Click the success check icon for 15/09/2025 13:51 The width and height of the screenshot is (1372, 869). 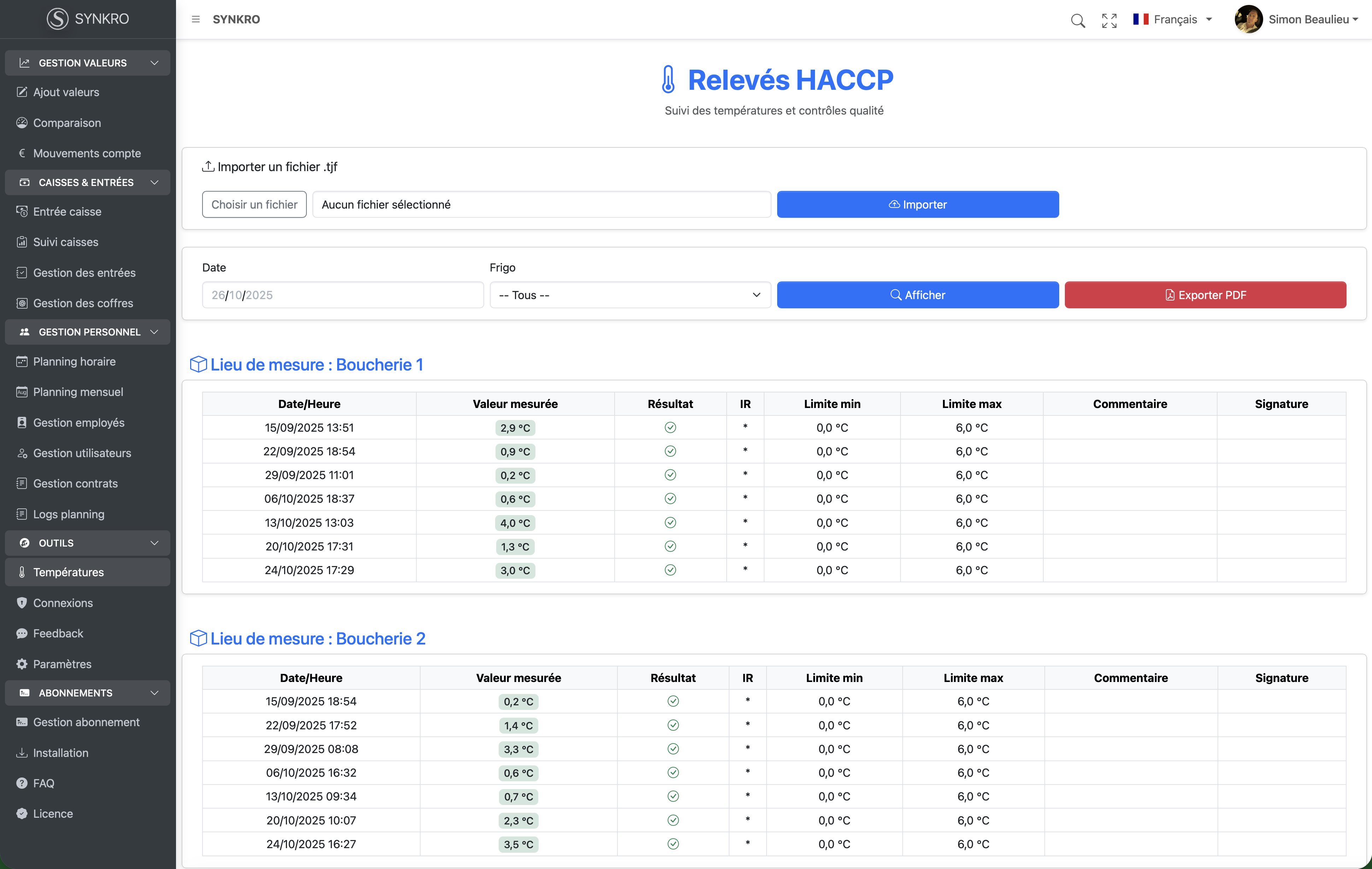[670, 427]
